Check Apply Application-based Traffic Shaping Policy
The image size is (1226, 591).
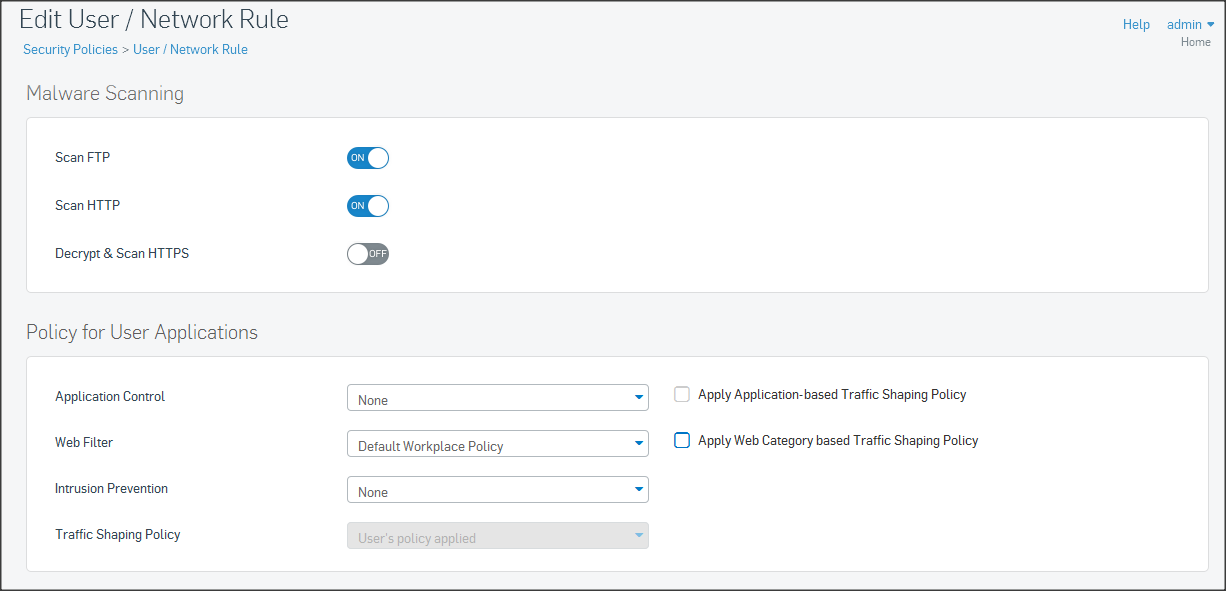[x=682, y=395]
